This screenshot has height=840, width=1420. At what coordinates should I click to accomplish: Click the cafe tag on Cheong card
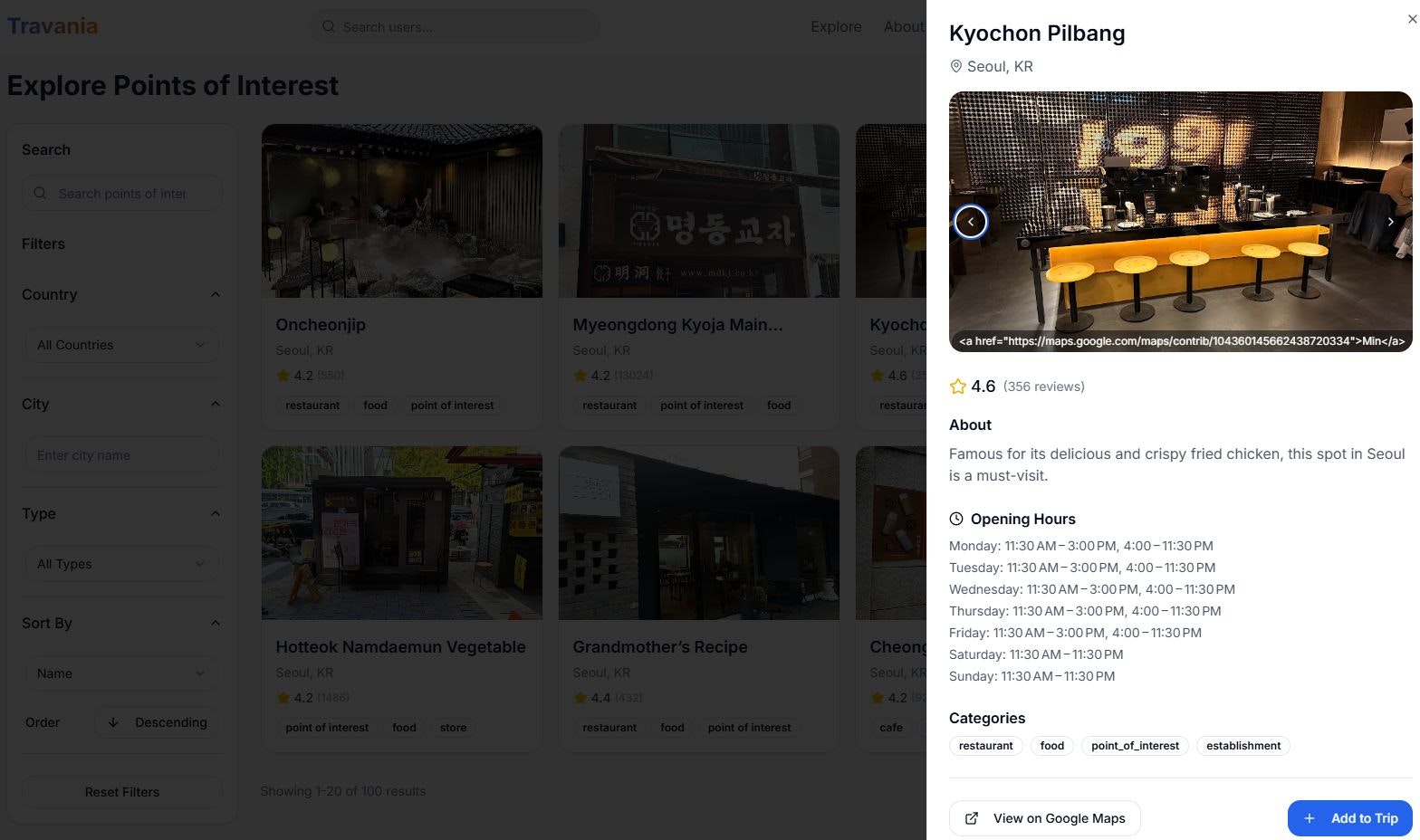click(x=891, y=728)
